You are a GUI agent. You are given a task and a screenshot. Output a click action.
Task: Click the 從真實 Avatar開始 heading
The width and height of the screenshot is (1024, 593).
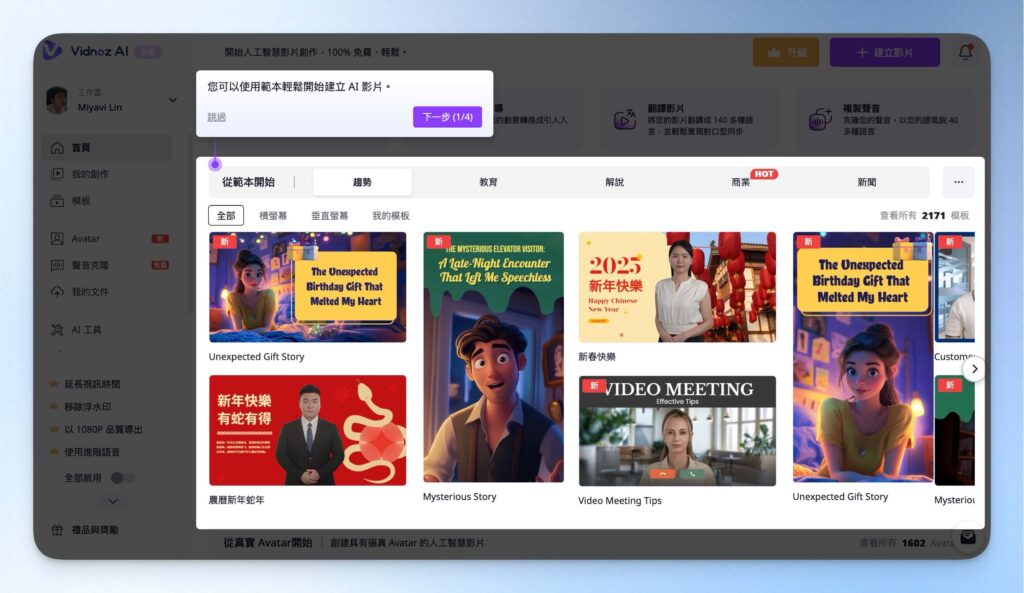(x=268, y=543)
